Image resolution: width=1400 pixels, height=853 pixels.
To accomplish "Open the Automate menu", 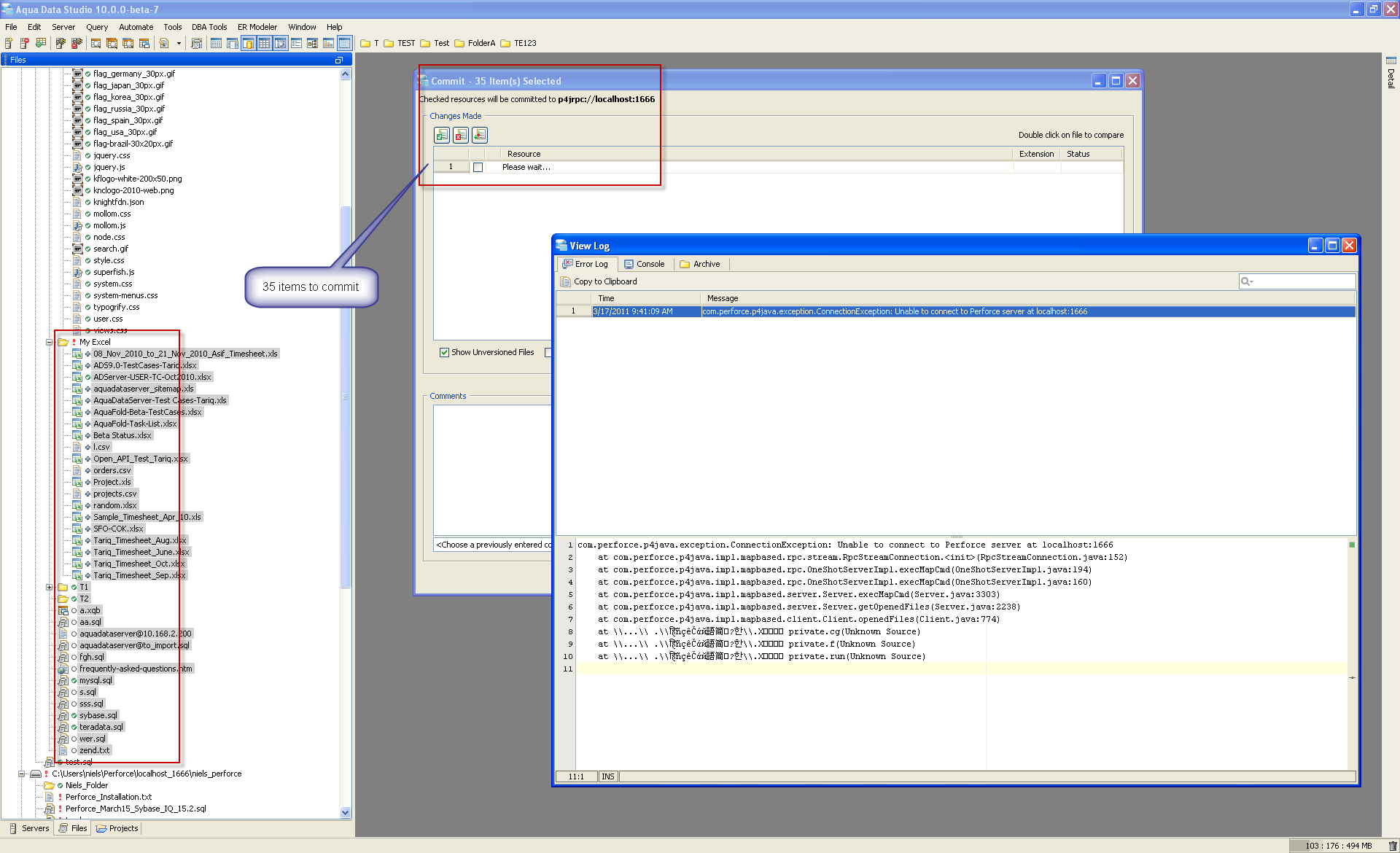I will pos(136,27).
